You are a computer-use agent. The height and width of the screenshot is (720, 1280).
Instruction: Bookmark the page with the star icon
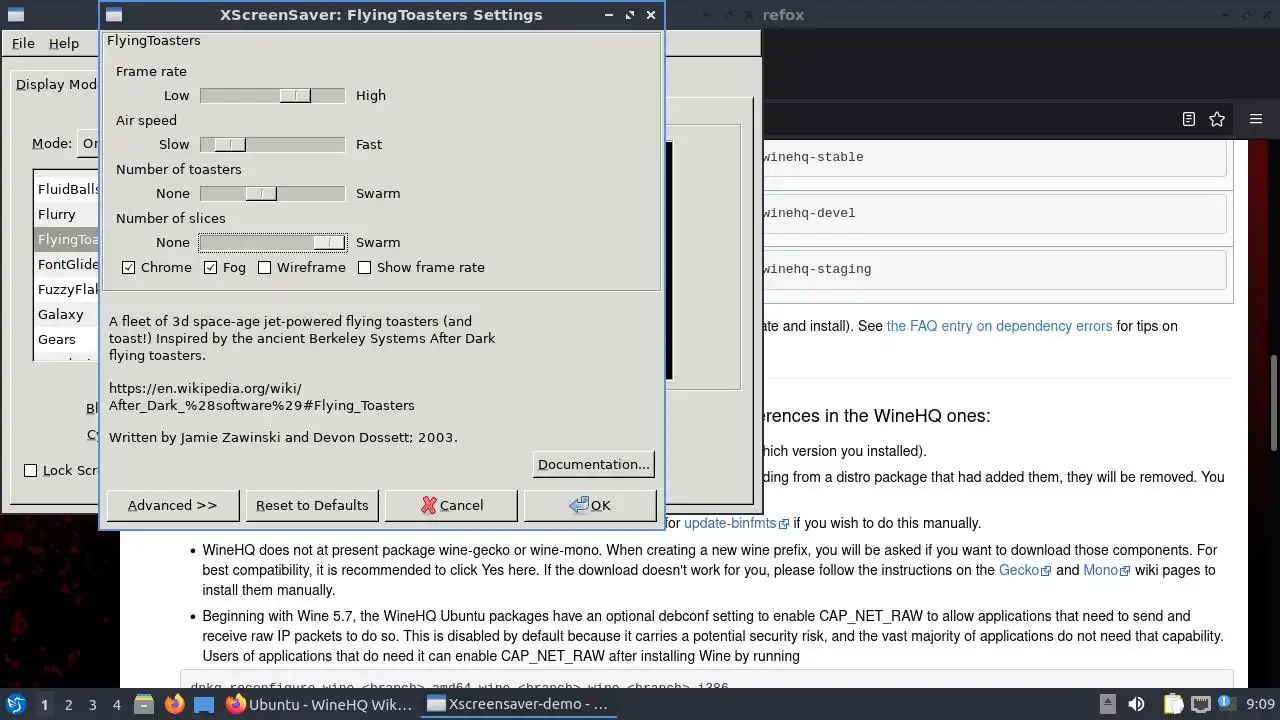pyautogui.click(x=1217, y=119)
